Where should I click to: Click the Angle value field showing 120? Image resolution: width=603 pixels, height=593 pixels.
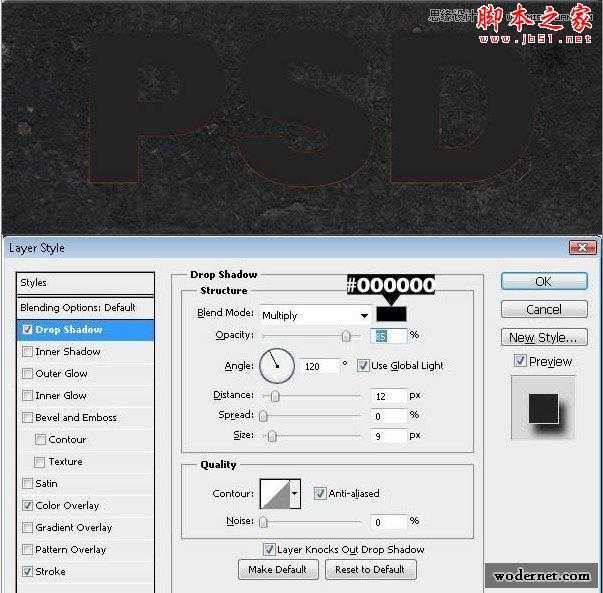[x=320, y=366]
